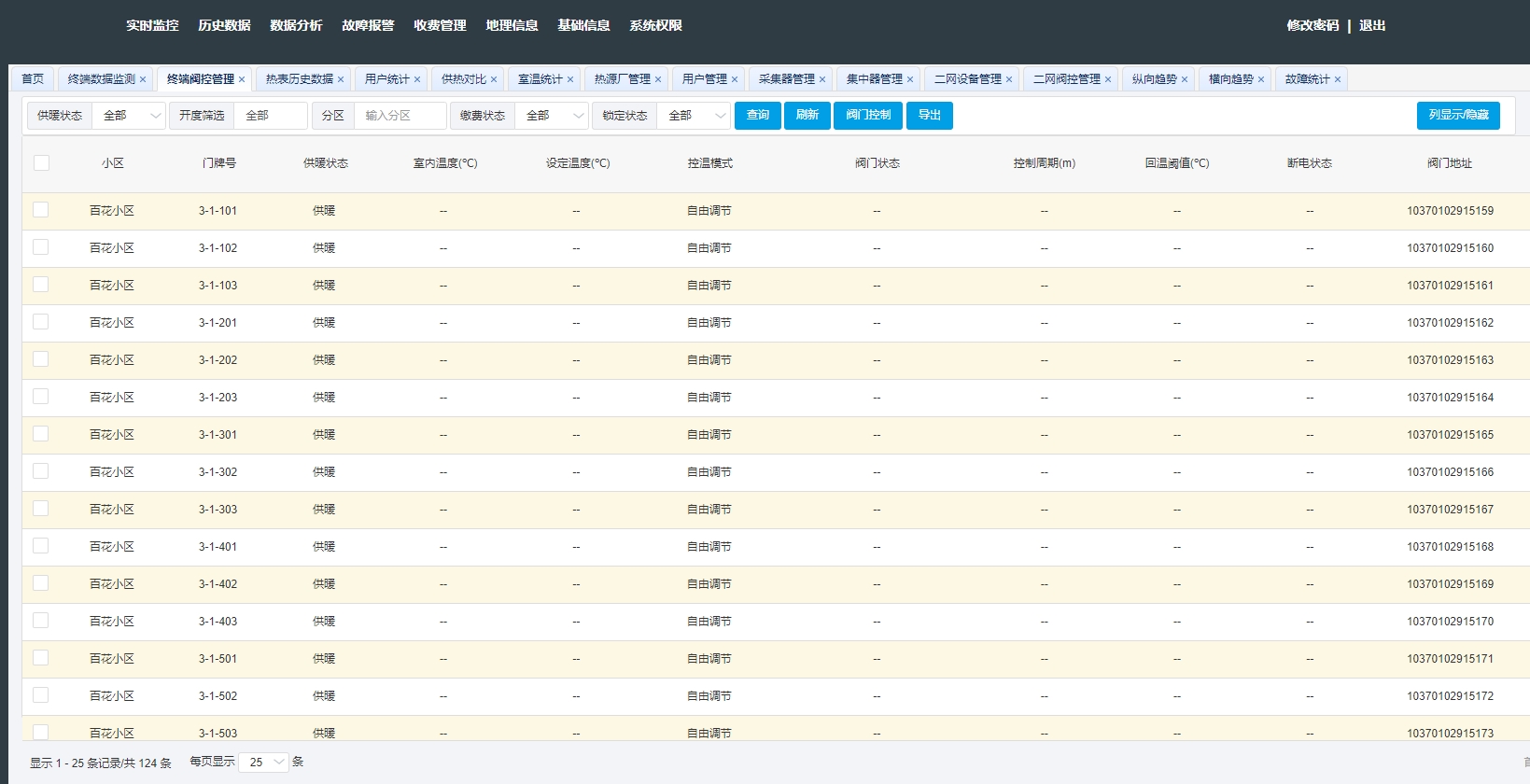Close the 用户管理 tab

tap(735, 79)
